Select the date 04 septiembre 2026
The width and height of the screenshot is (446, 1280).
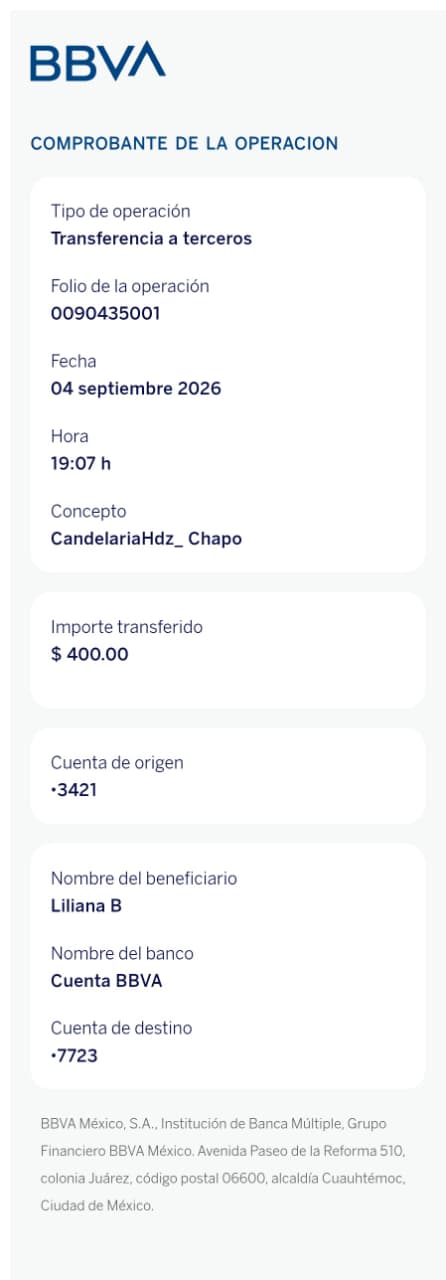point(136,389)
